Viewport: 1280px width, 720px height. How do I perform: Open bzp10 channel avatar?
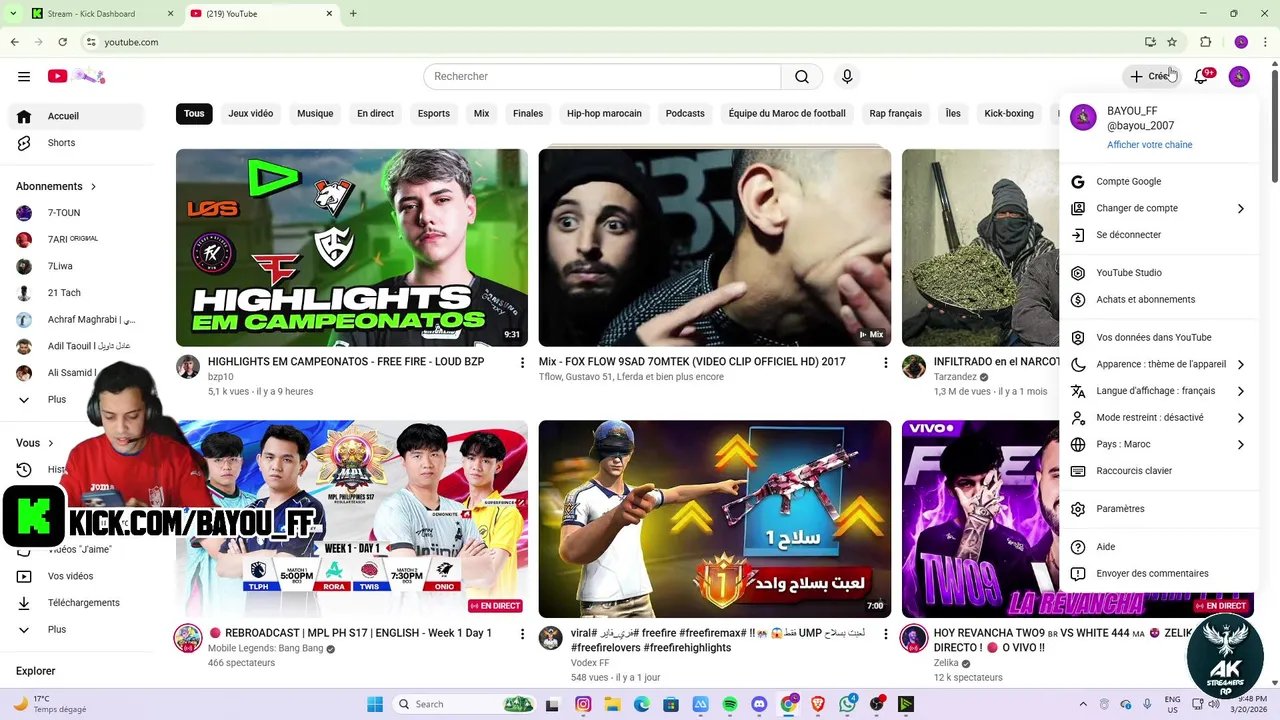point(188,366)
